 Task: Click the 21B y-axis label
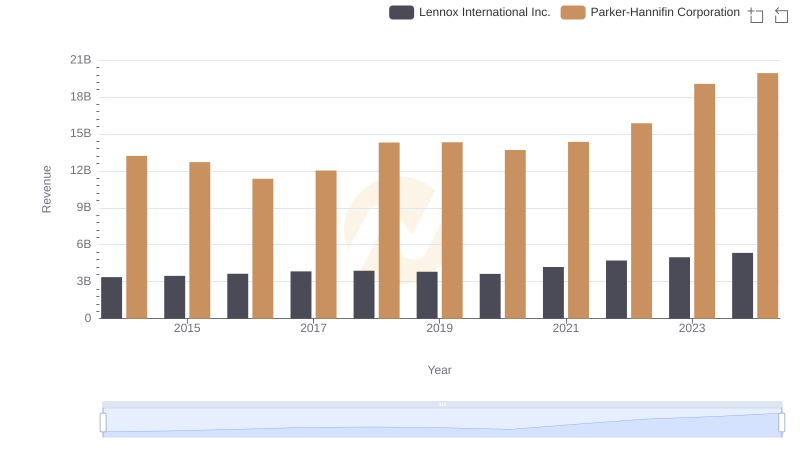[81, 60]
